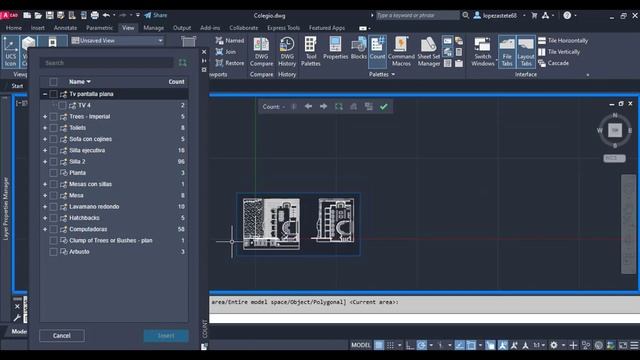Check the select-all header checkbox
The height and width of the screenshot is (360, 640).
pos(53,82)
